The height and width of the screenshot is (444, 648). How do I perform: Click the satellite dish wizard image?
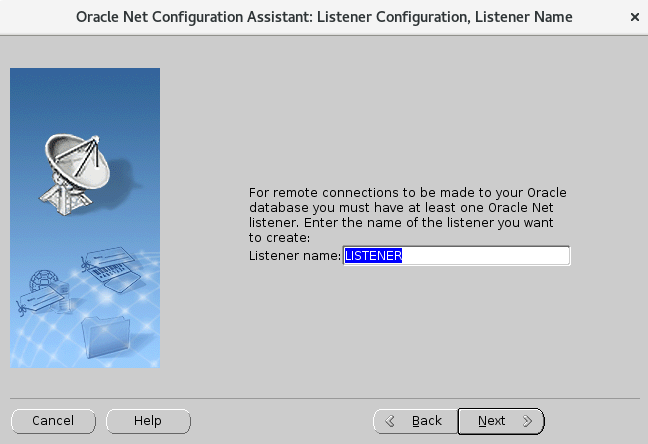pyautogui.click(x=85, y=218)
